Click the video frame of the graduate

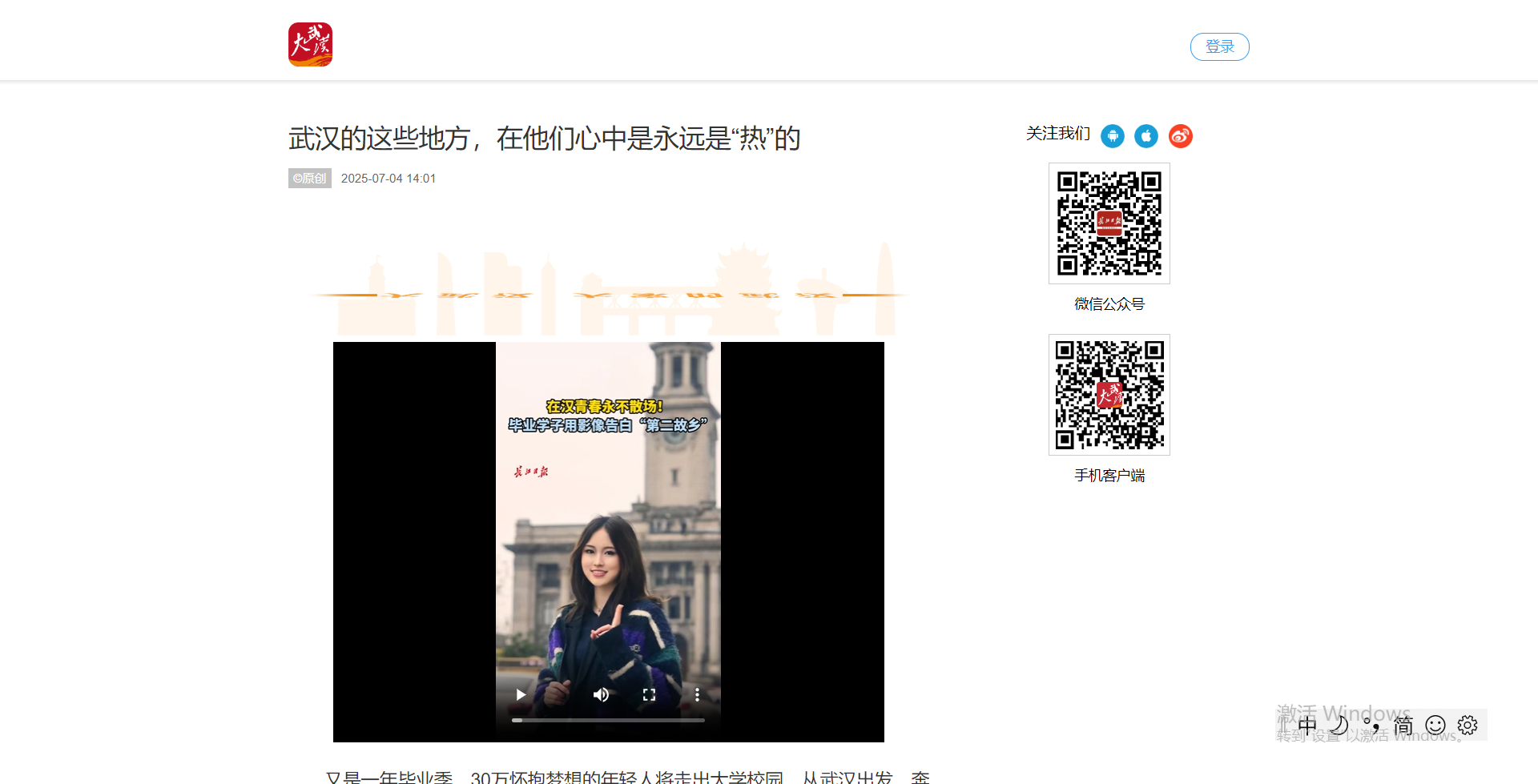pyautogui.click(x=609, y=542)
